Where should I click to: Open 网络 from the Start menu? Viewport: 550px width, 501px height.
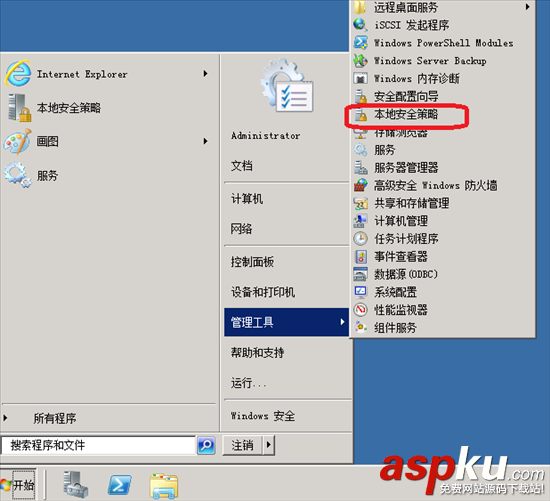241,229
